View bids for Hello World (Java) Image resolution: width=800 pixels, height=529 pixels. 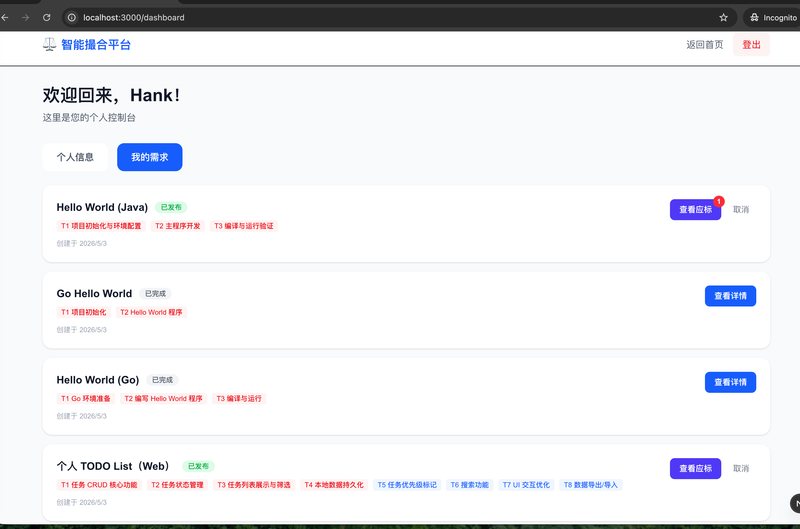[x=695, y=210]
